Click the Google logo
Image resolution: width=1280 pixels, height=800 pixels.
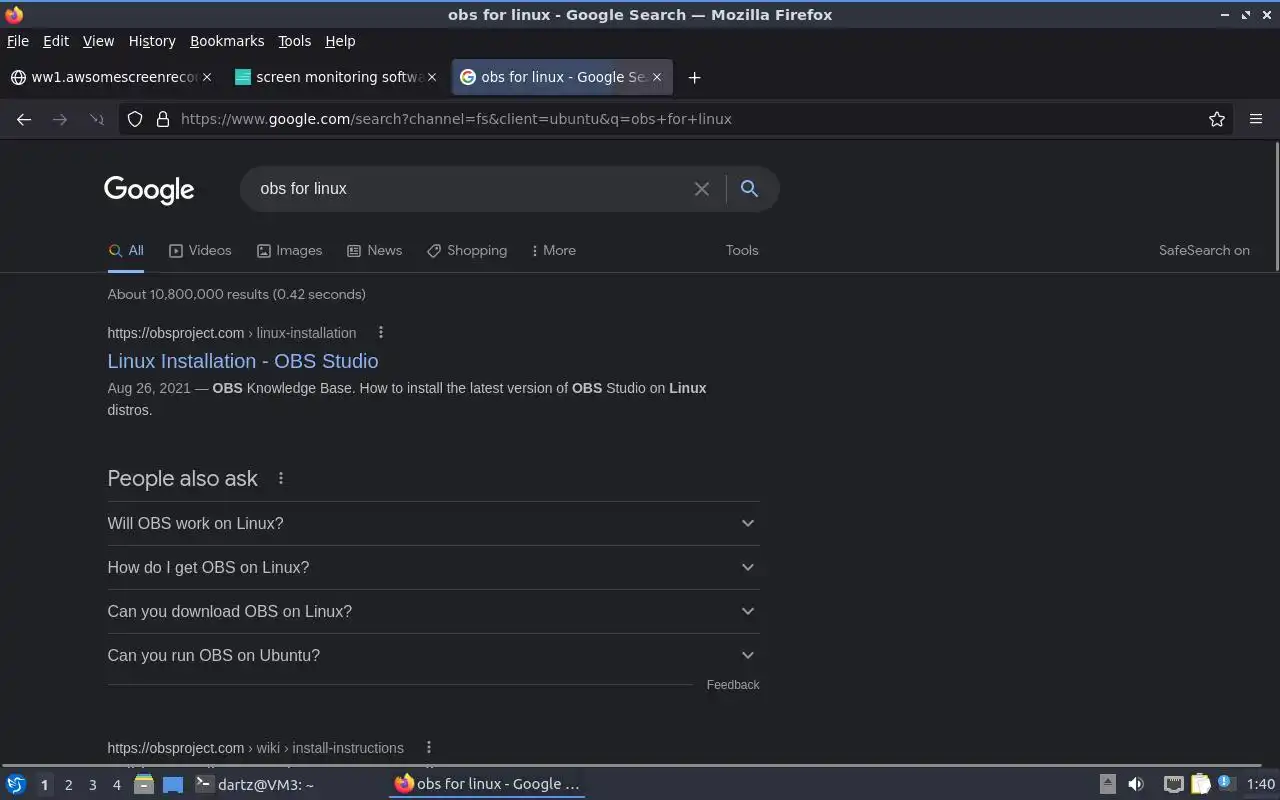click(149, 190)
